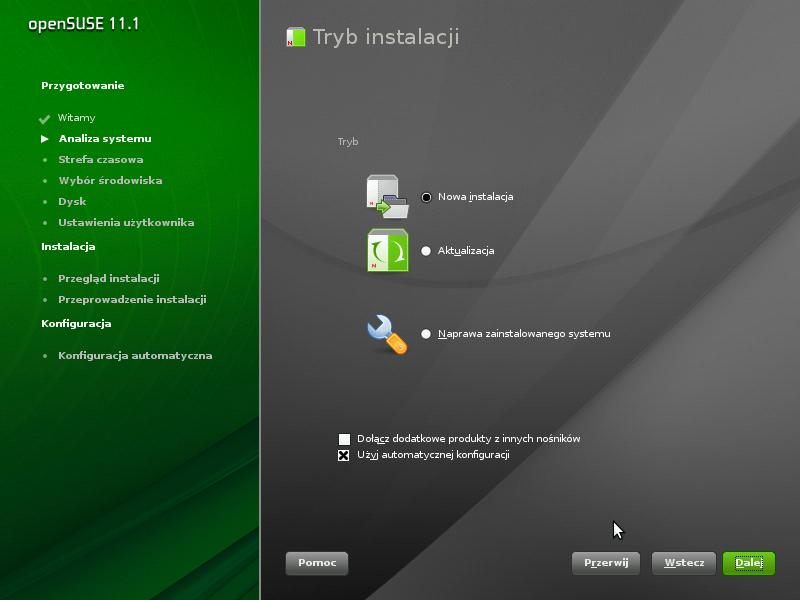Click the wrench repair system icon
Screen dimensions: 800x600
[x=387, y=334]
